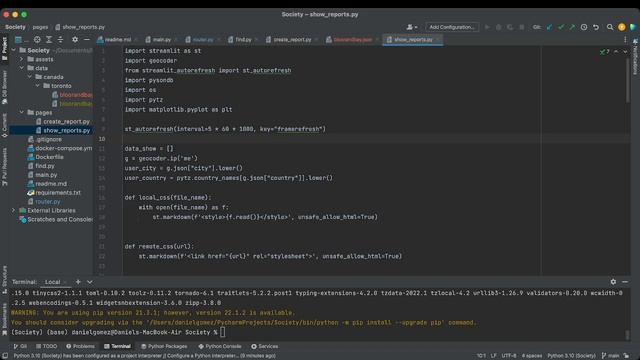Viewport: 640px width, 360px height.
Task: Select the Local terminal tab
Action: click(53, 282)
